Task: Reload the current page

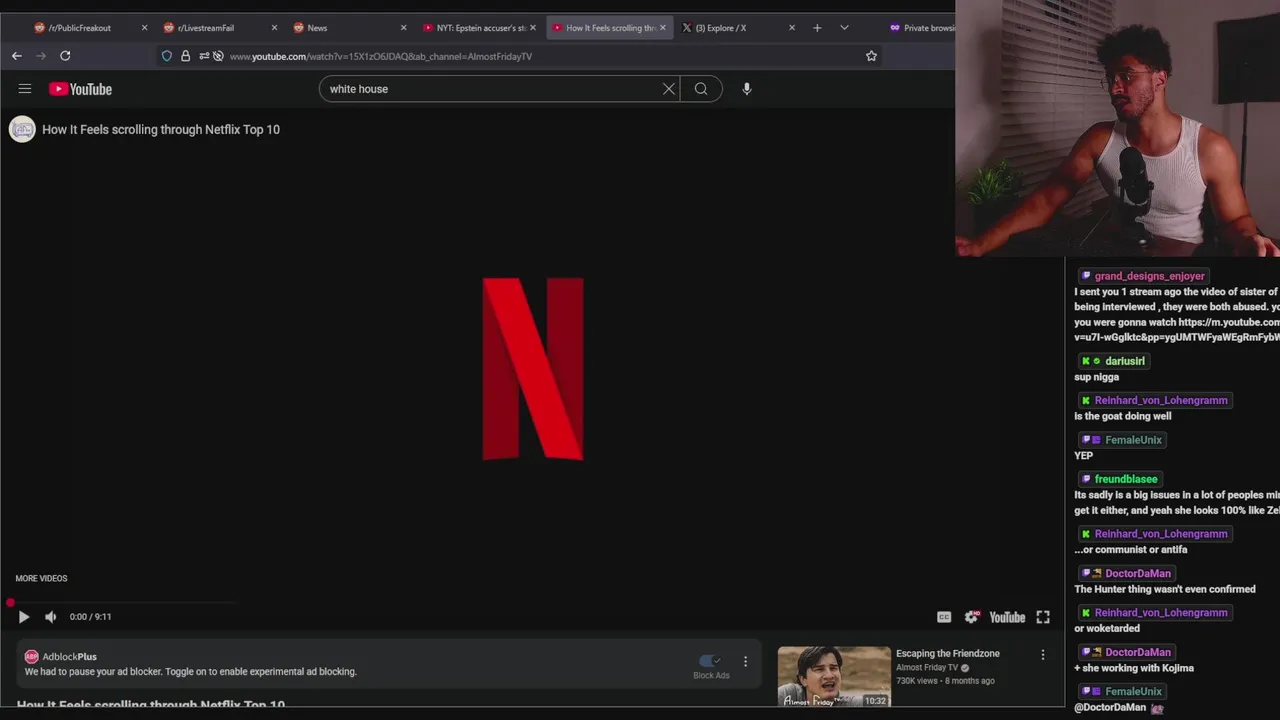Action: [x=65, y=56]
